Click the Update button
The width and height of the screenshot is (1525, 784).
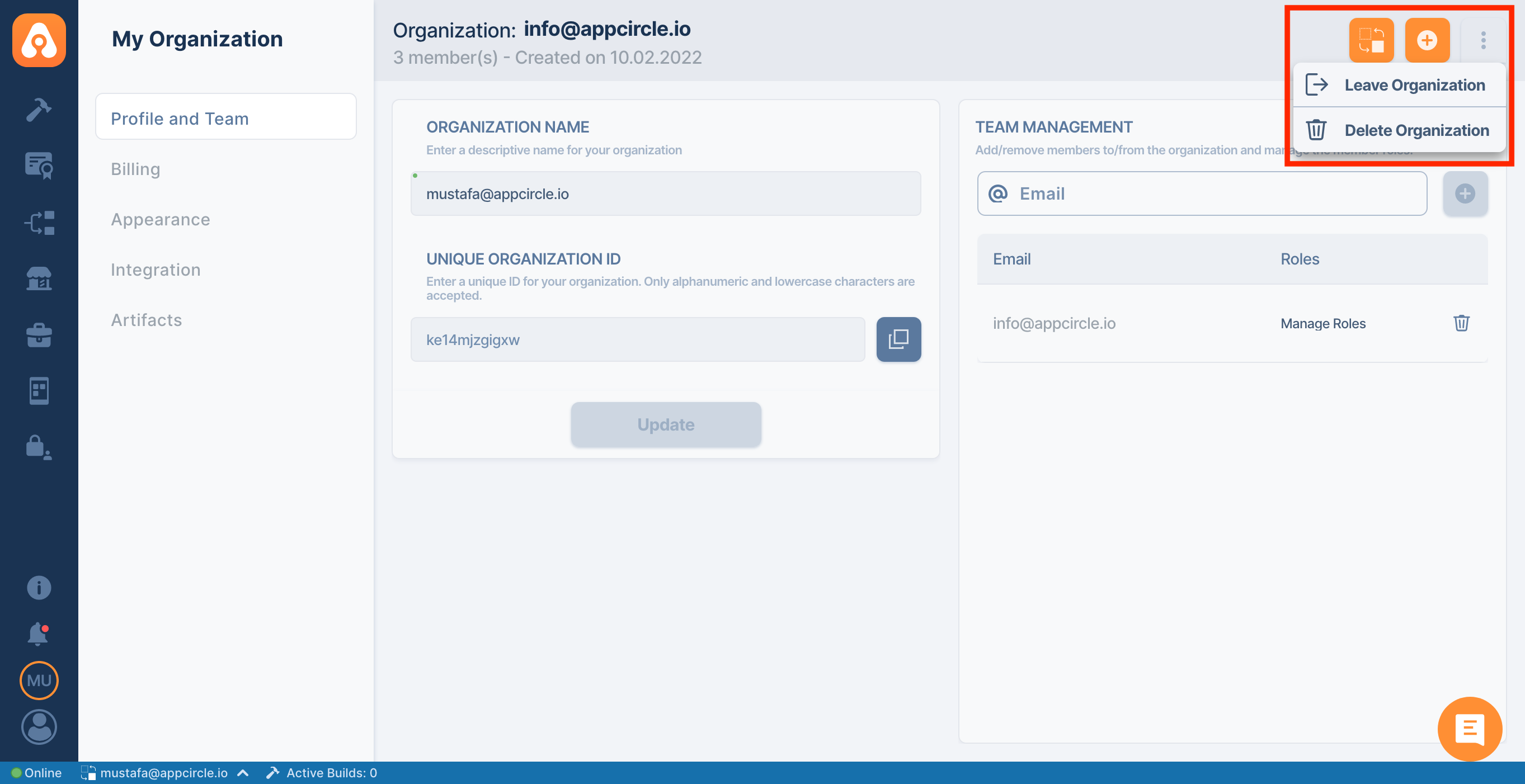click(665, 425)
